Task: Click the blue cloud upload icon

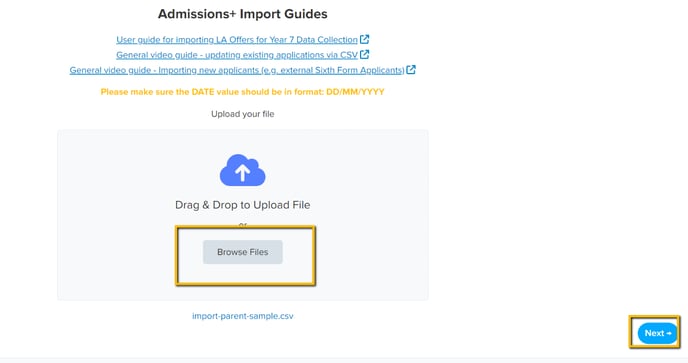Action: pyautogui.click(x=243, y=170)
